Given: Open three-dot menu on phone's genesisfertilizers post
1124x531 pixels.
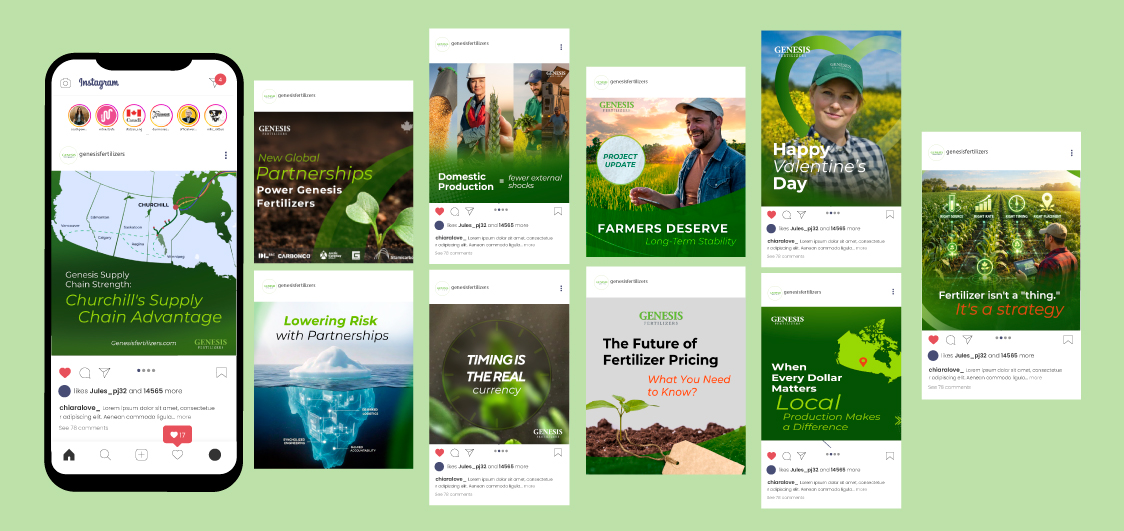Looking at the screenshot, I should [226, 155].
